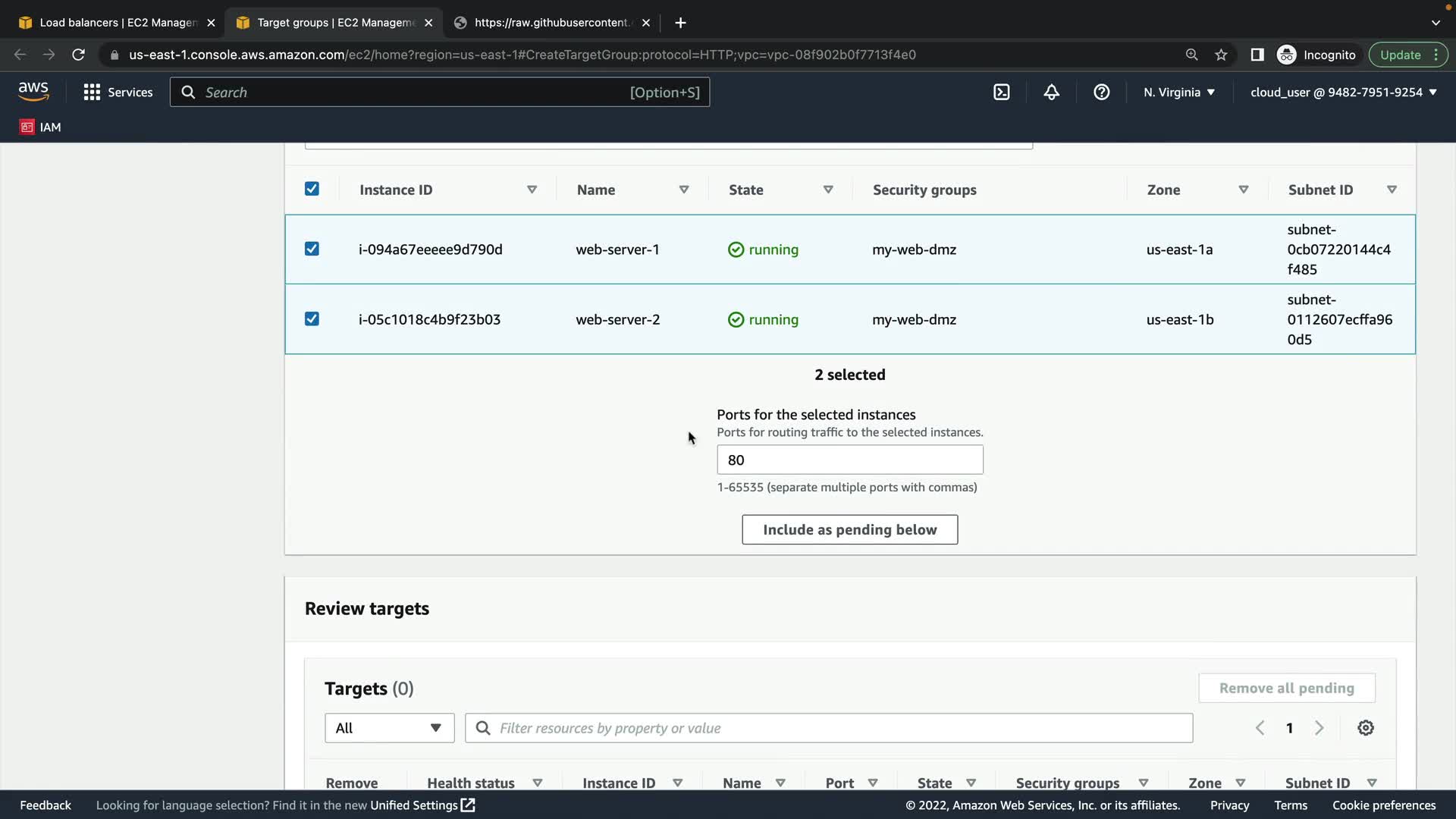Uncheck the web-server-2 instance

pyautogui.click(x=312, y=318)
